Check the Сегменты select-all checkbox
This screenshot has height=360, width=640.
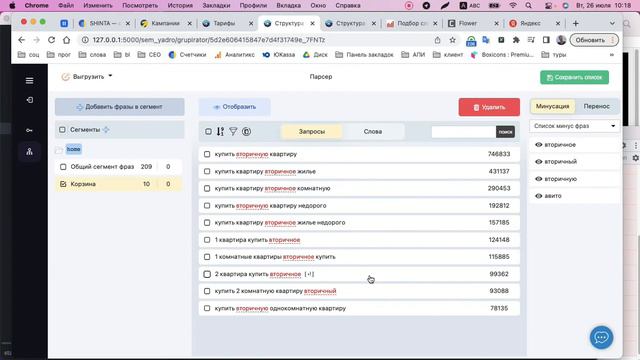pyautogui.click(x=62, y=129)
